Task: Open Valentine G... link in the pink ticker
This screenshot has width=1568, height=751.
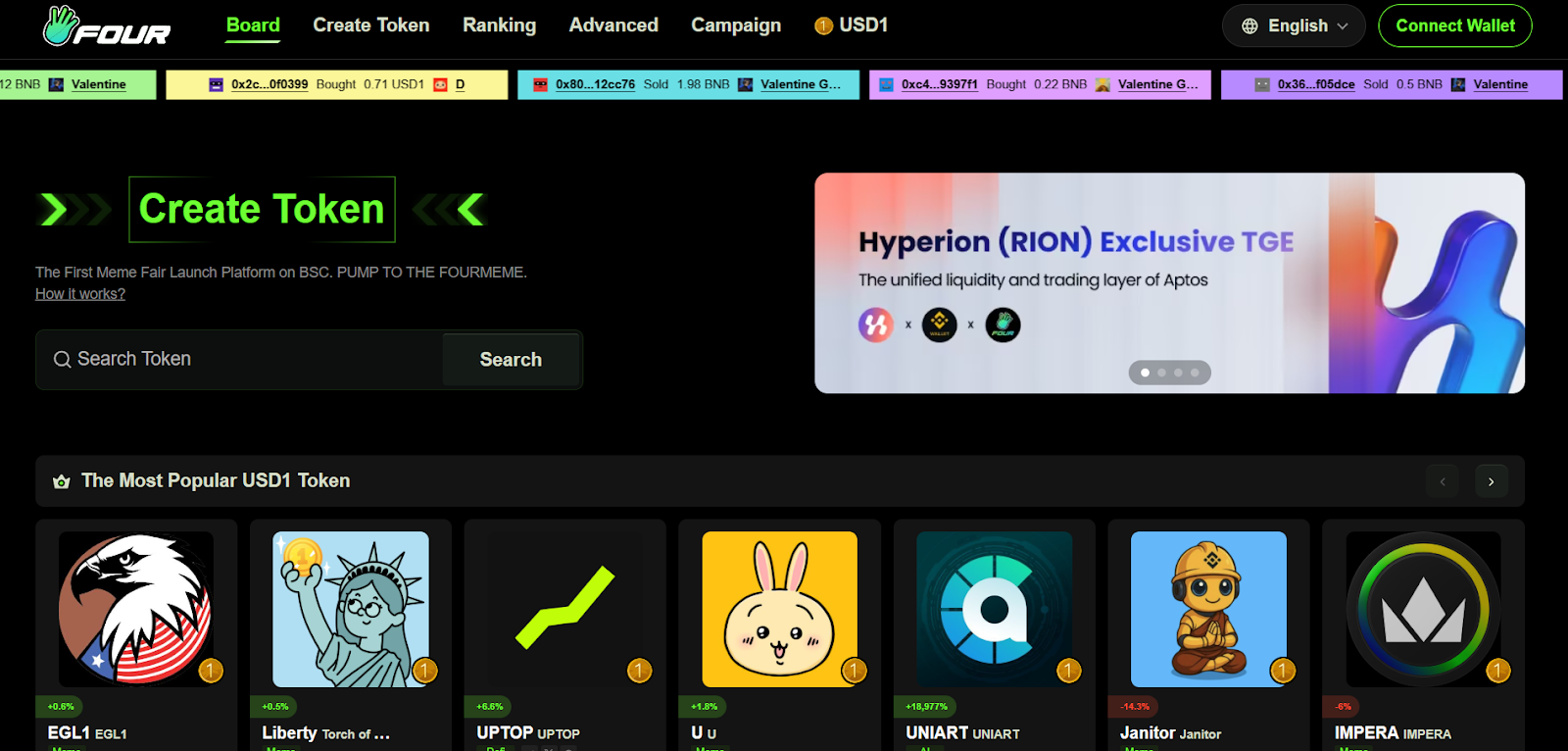Action: tap(1158, 84)
